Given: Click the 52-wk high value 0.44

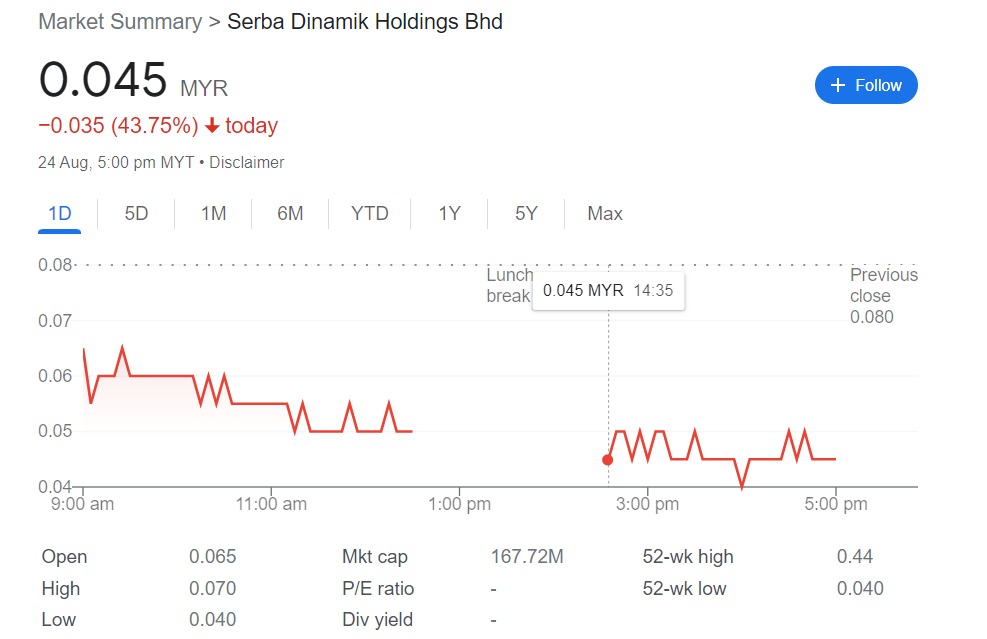Looking at the screenshot, I should [855, 557].
